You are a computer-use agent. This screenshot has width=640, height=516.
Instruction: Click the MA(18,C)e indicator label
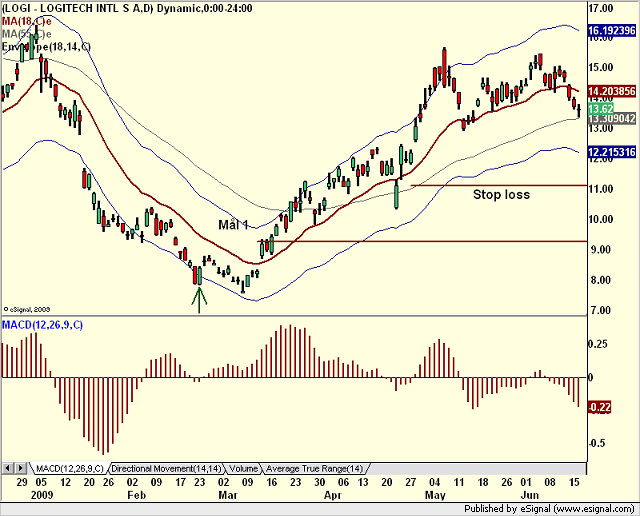coord(26,21)
